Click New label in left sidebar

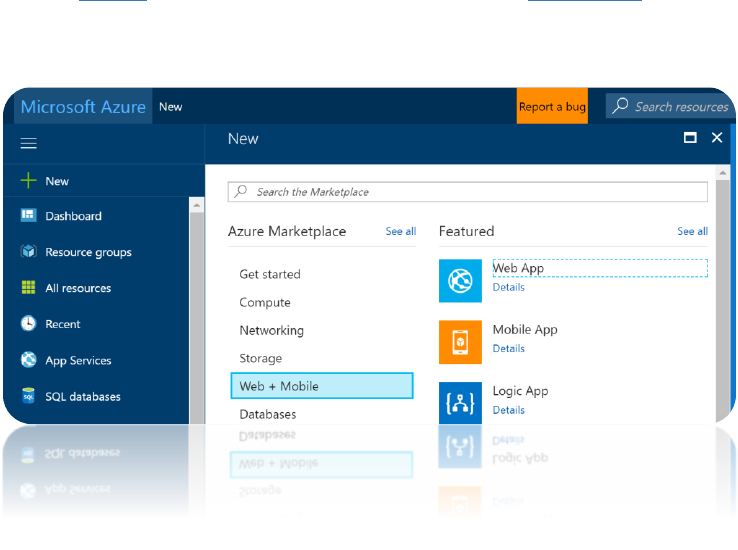tap(57, 181)
